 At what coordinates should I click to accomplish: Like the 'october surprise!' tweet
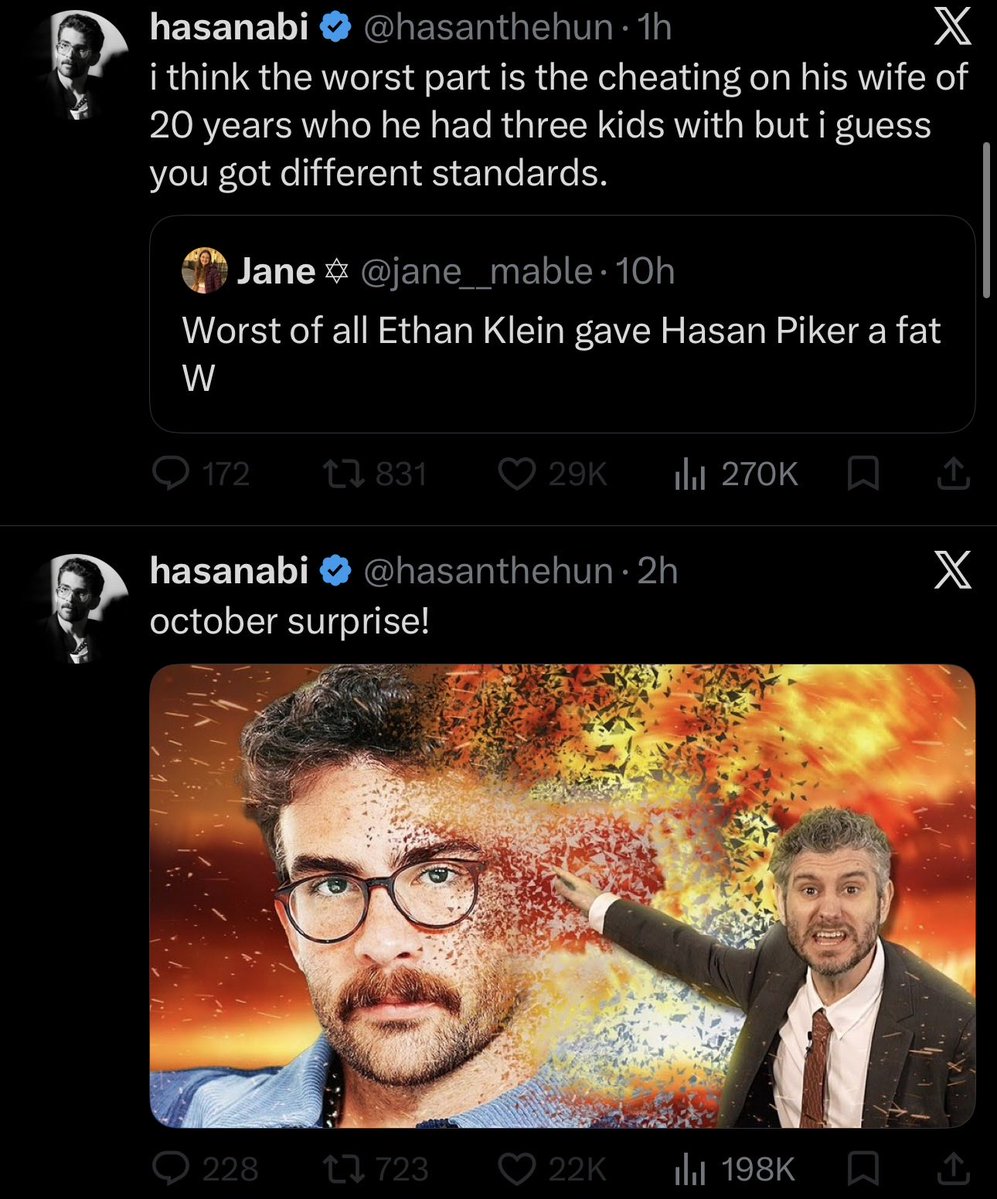[552, 1168]
